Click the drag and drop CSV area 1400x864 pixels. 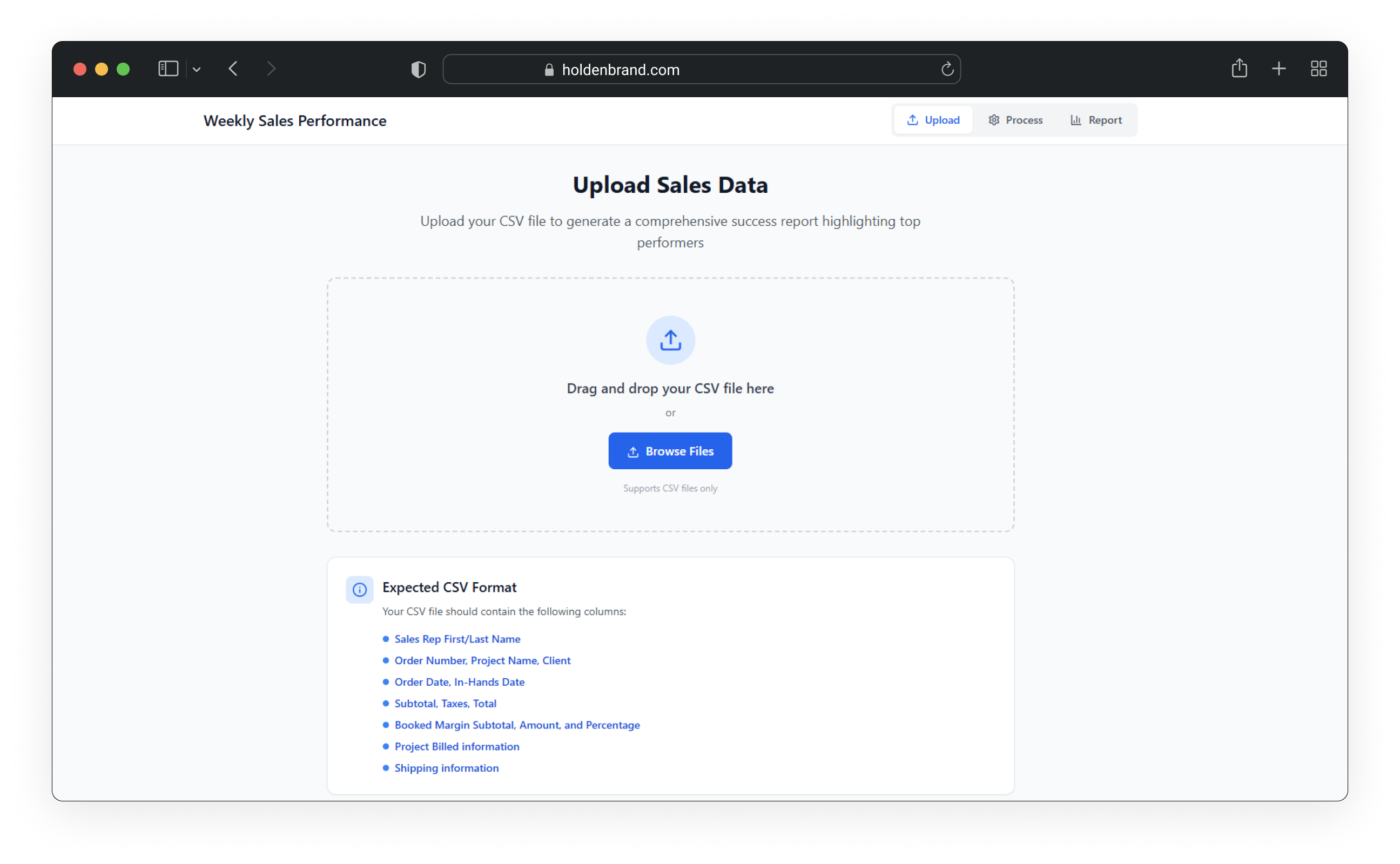tap(670, 388)
